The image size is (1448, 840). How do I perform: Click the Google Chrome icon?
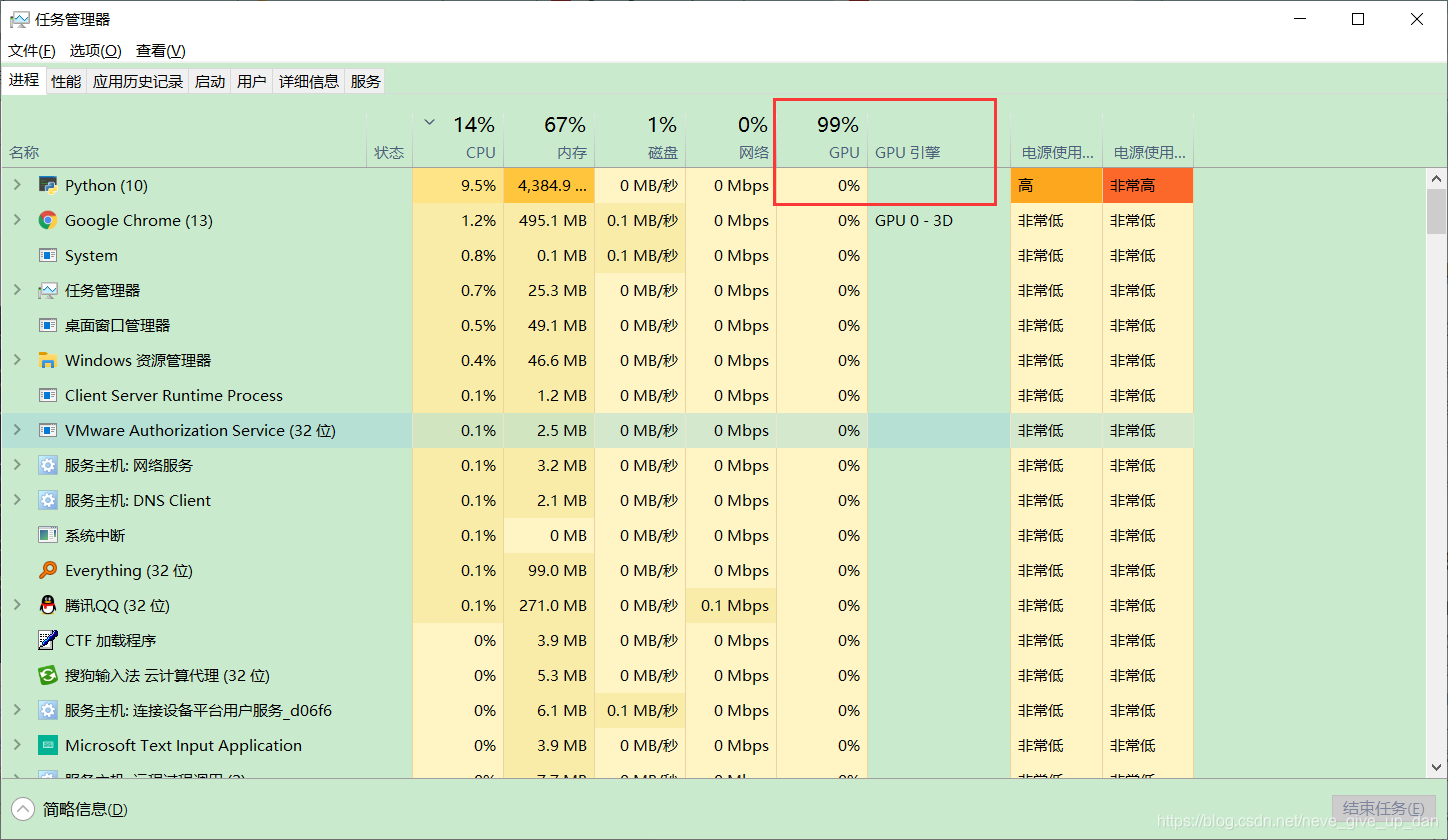(47, 220)
